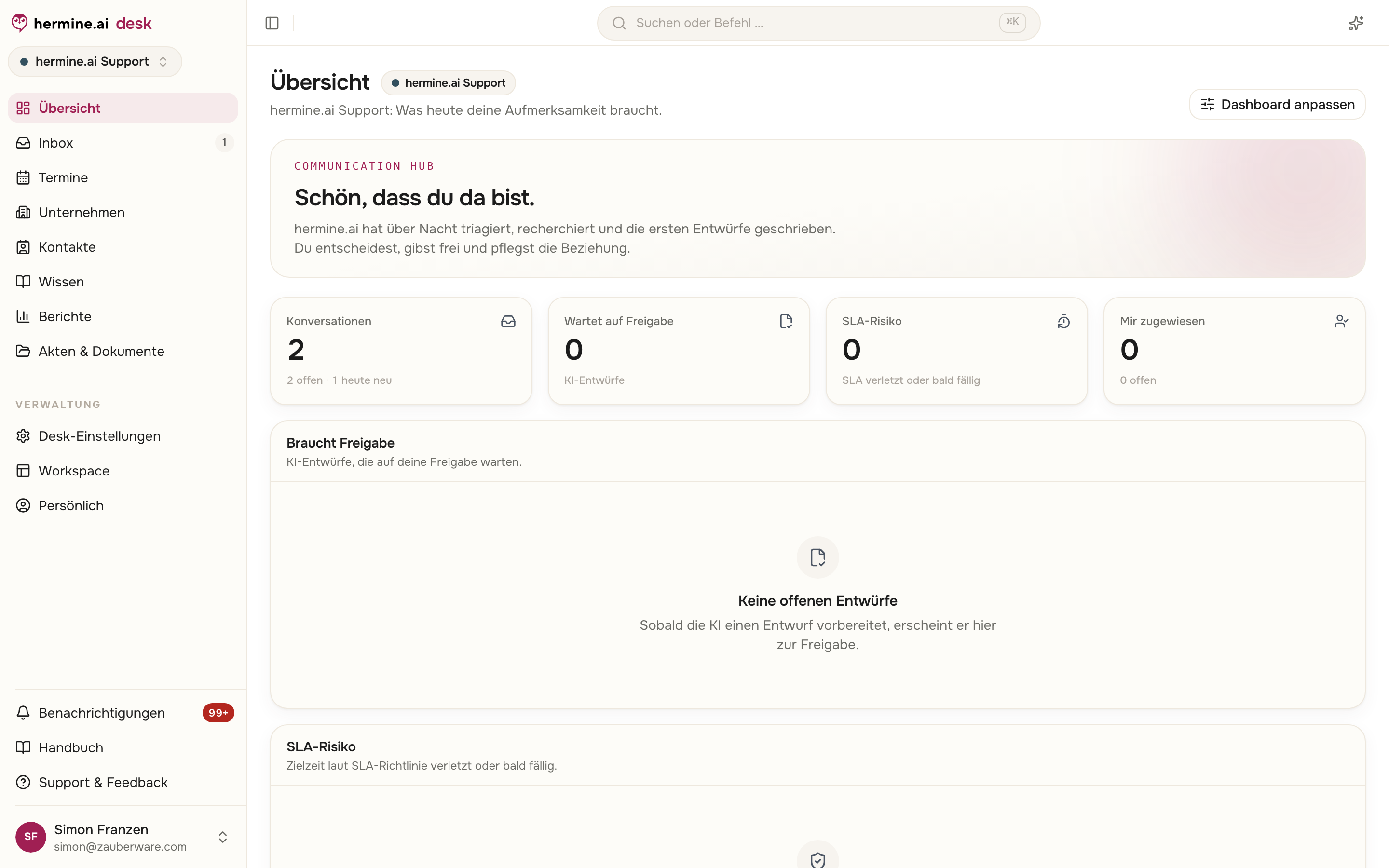Click the draft icon above Keine offenen Entwürfe
Screen dimensions: 1389x868
click(818, 557)
